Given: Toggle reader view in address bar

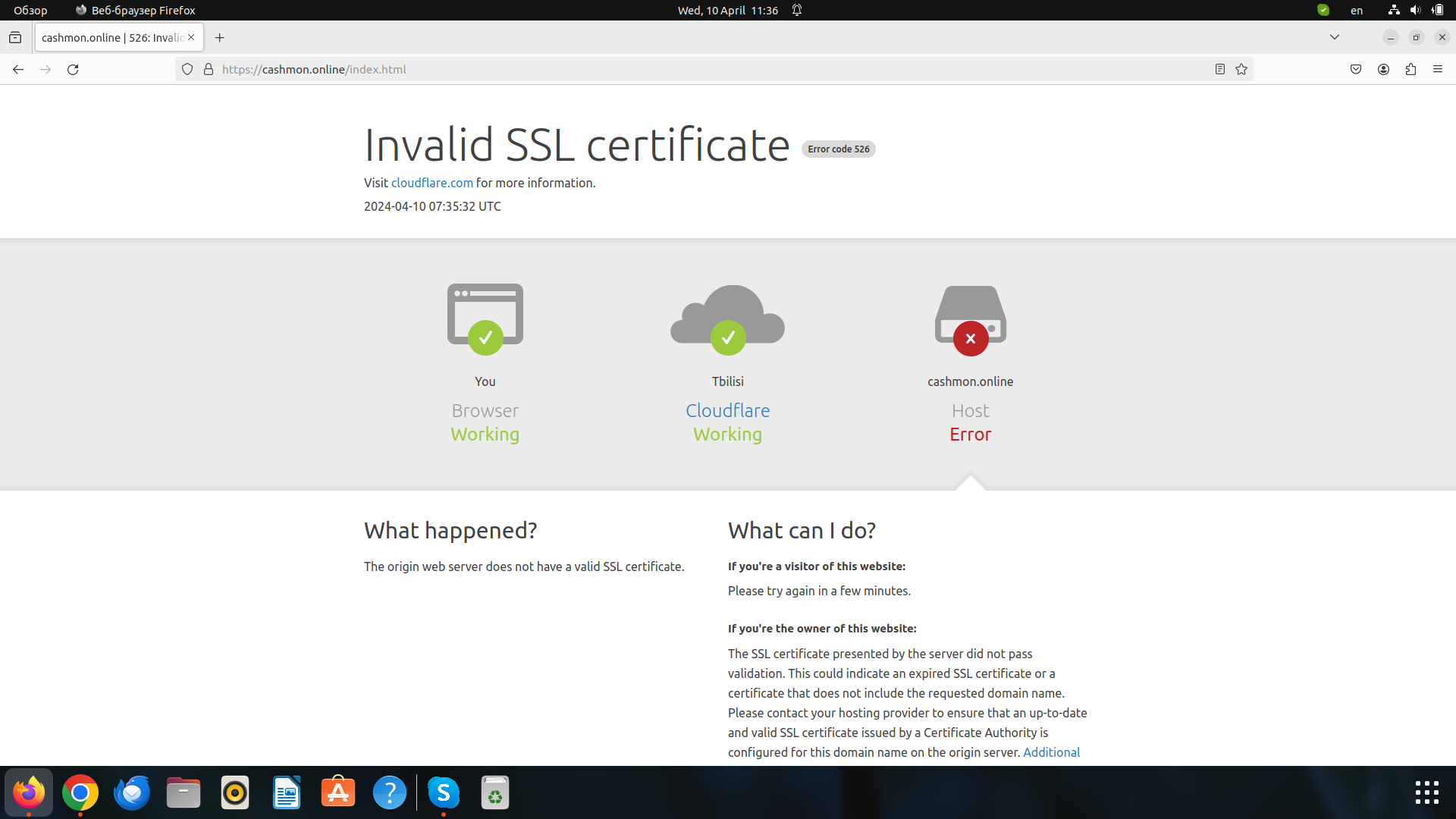Looking at the screenshot, I should pyautogui.click(x=1220, y=69).
